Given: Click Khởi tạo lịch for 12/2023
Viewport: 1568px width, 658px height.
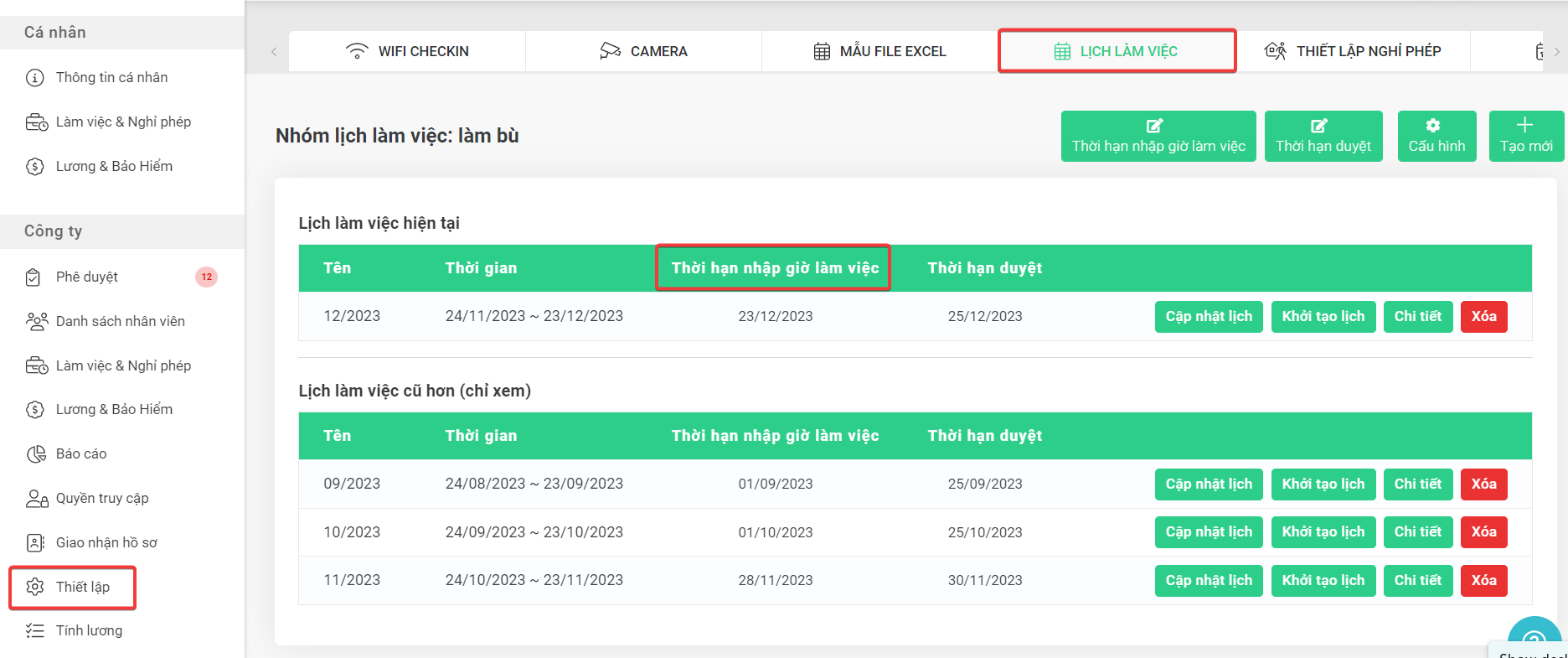Looking at the screenshot, I should [1323, 317].
